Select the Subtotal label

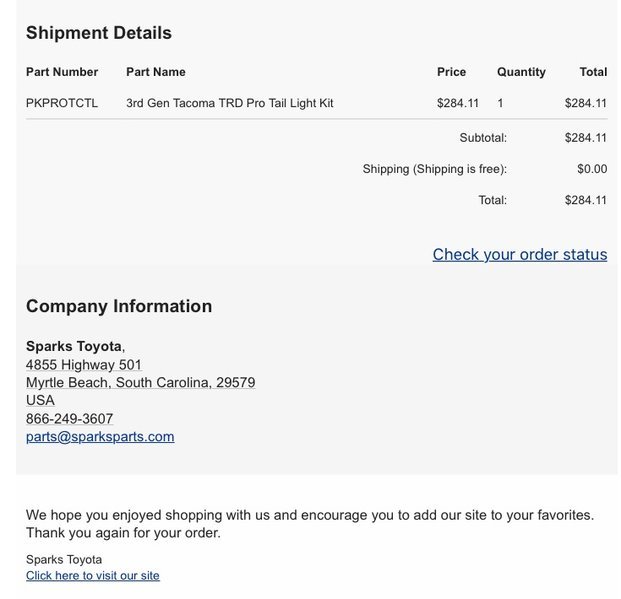(x=483, y=137)
